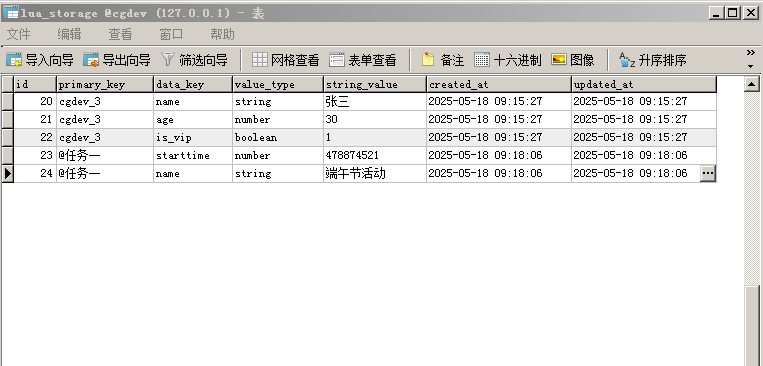This screenshot has height=366, width=763.
Task: Click the value_type column header
Action: coord(278,84)
